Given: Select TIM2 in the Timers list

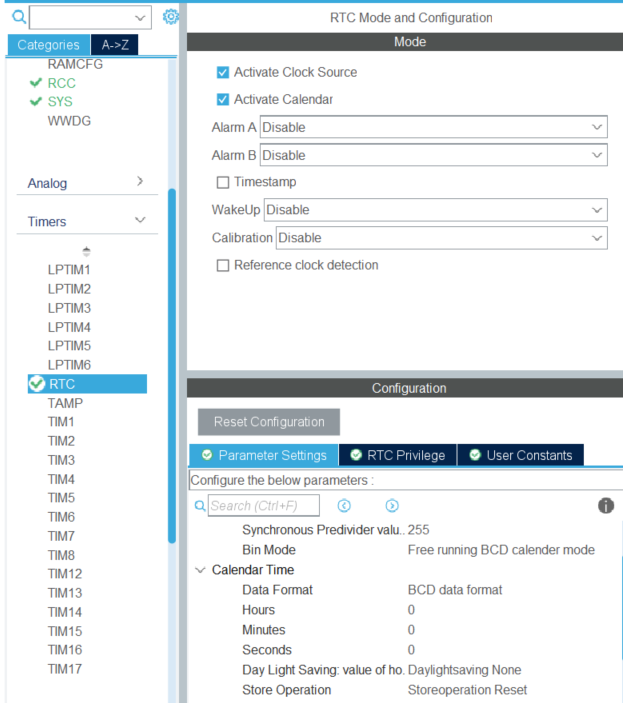Looking at the screenshot, I should click(x=61, y=441).
